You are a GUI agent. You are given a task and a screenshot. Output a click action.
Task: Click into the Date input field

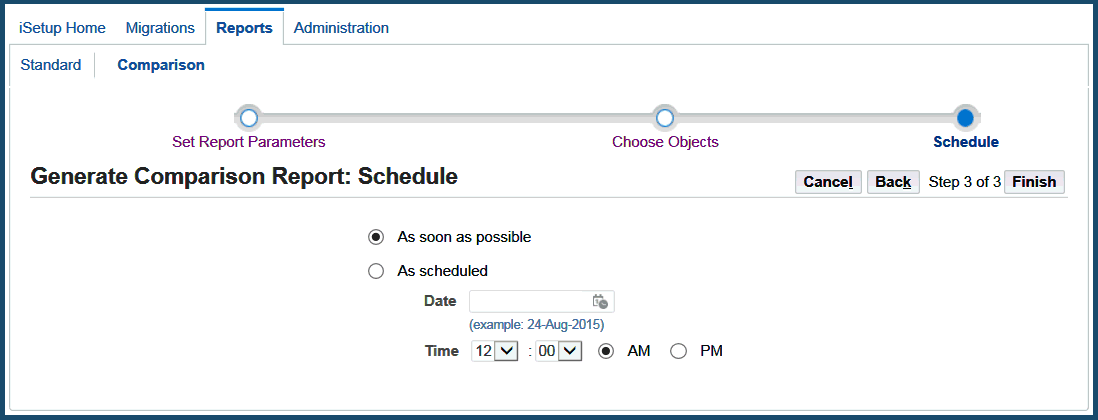[529, 301]
